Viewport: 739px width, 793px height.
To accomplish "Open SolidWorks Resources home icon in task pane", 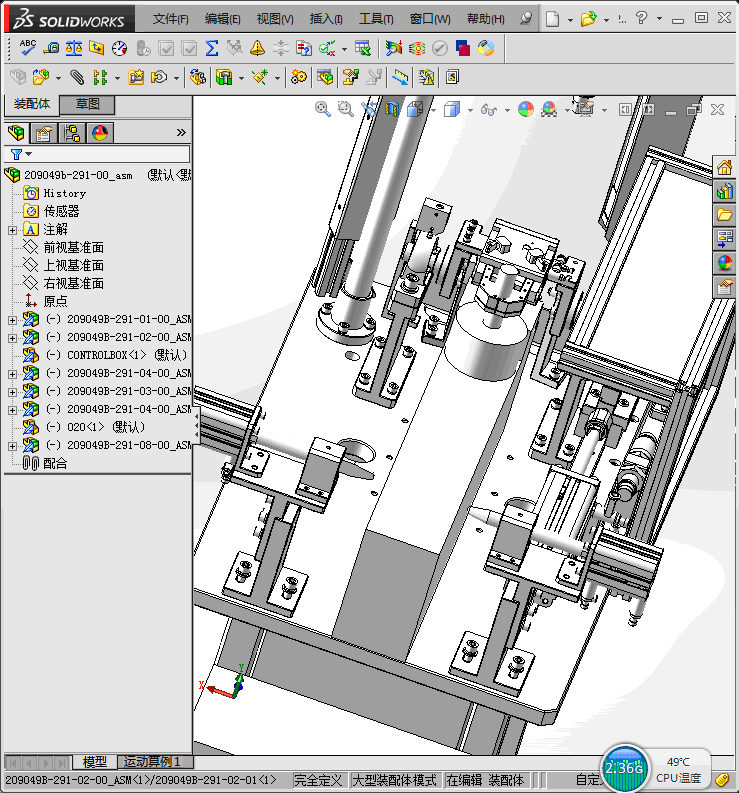I will pos(724,167).
